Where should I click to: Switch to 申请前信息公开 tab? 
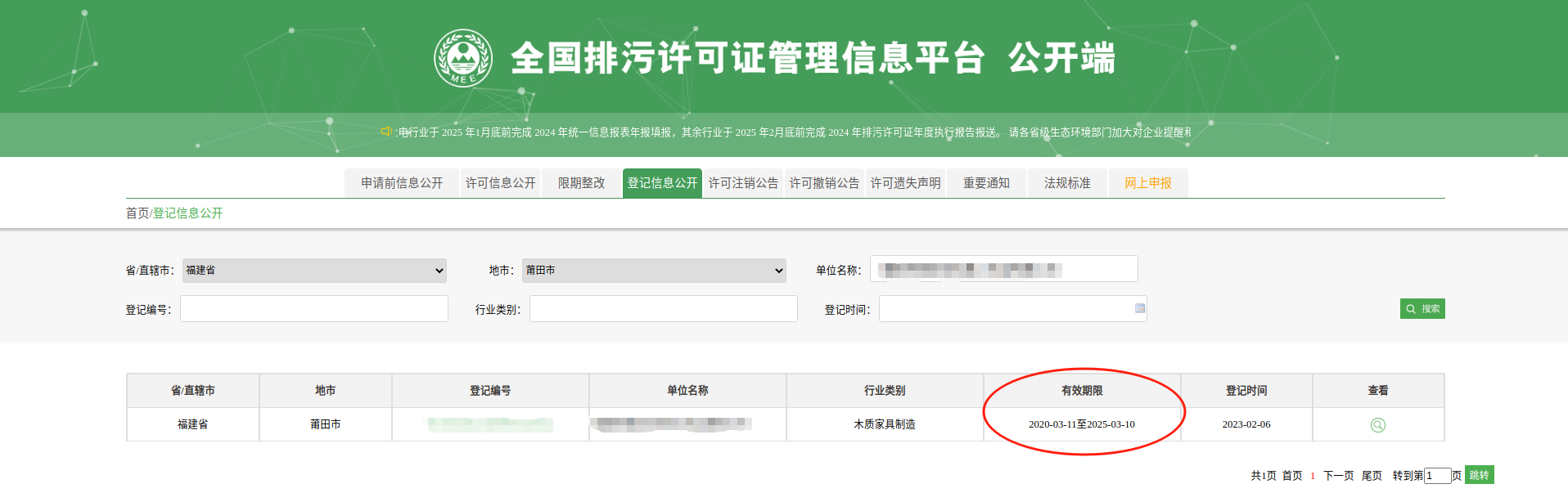[402, 183]
